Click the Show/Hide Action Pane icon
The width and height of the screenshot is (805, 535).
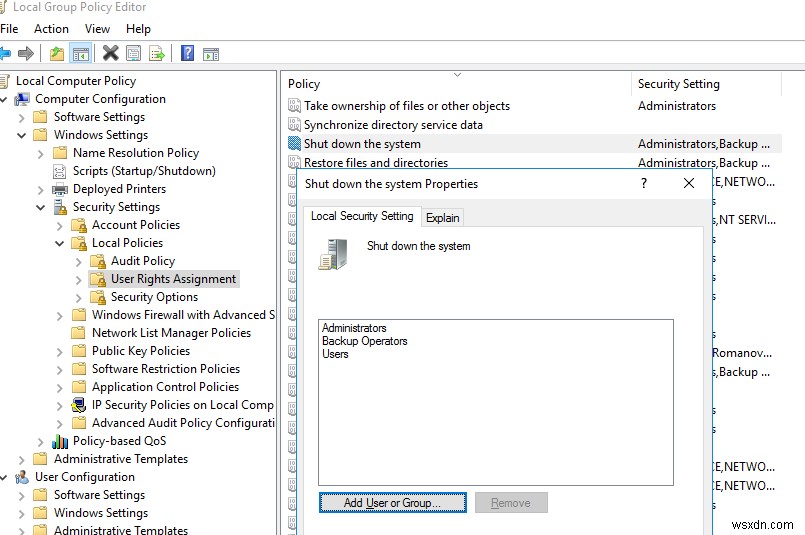coord(211,54)
